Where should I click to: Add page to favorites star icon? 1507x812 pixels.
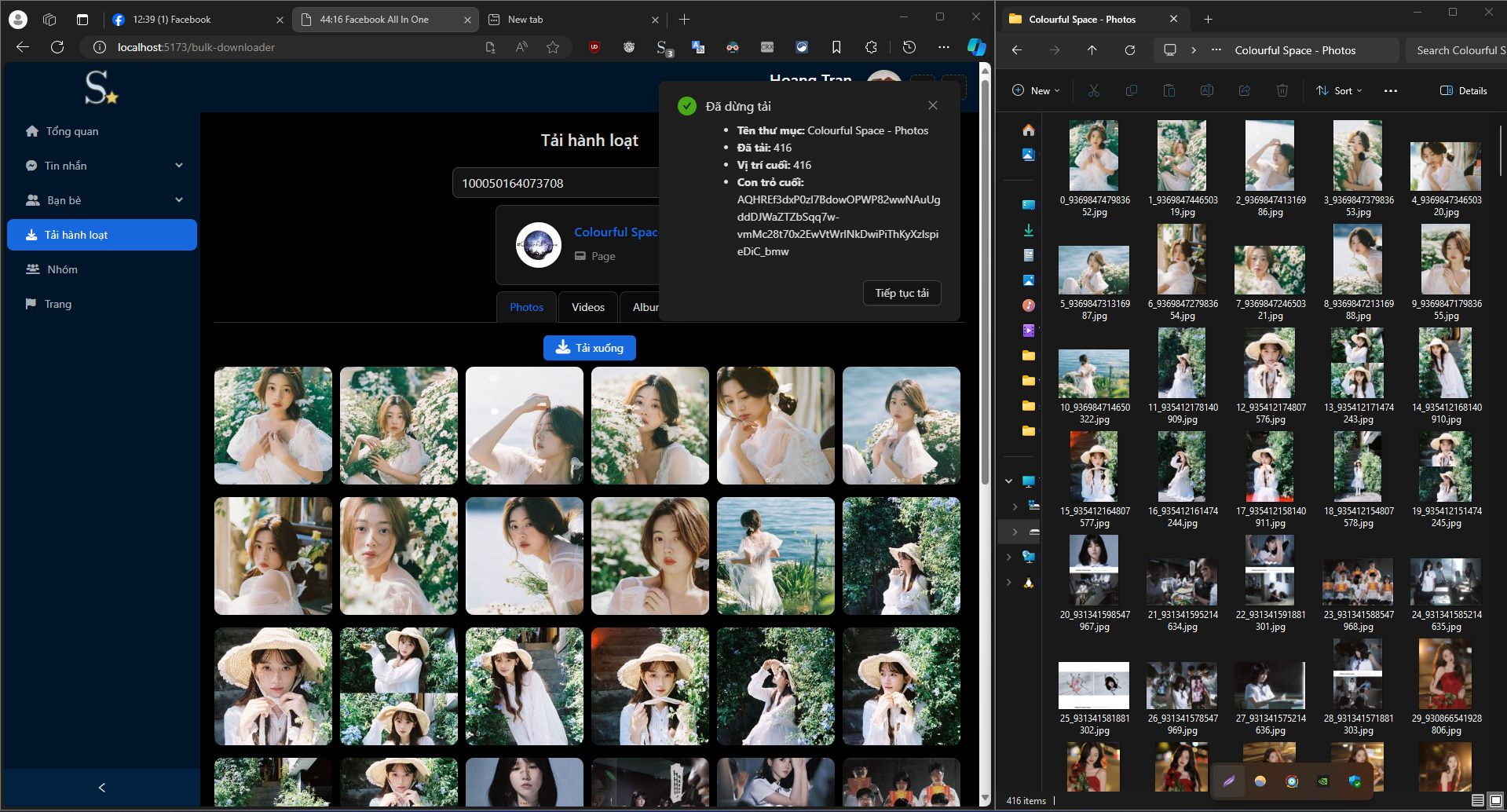click(553, 47)
